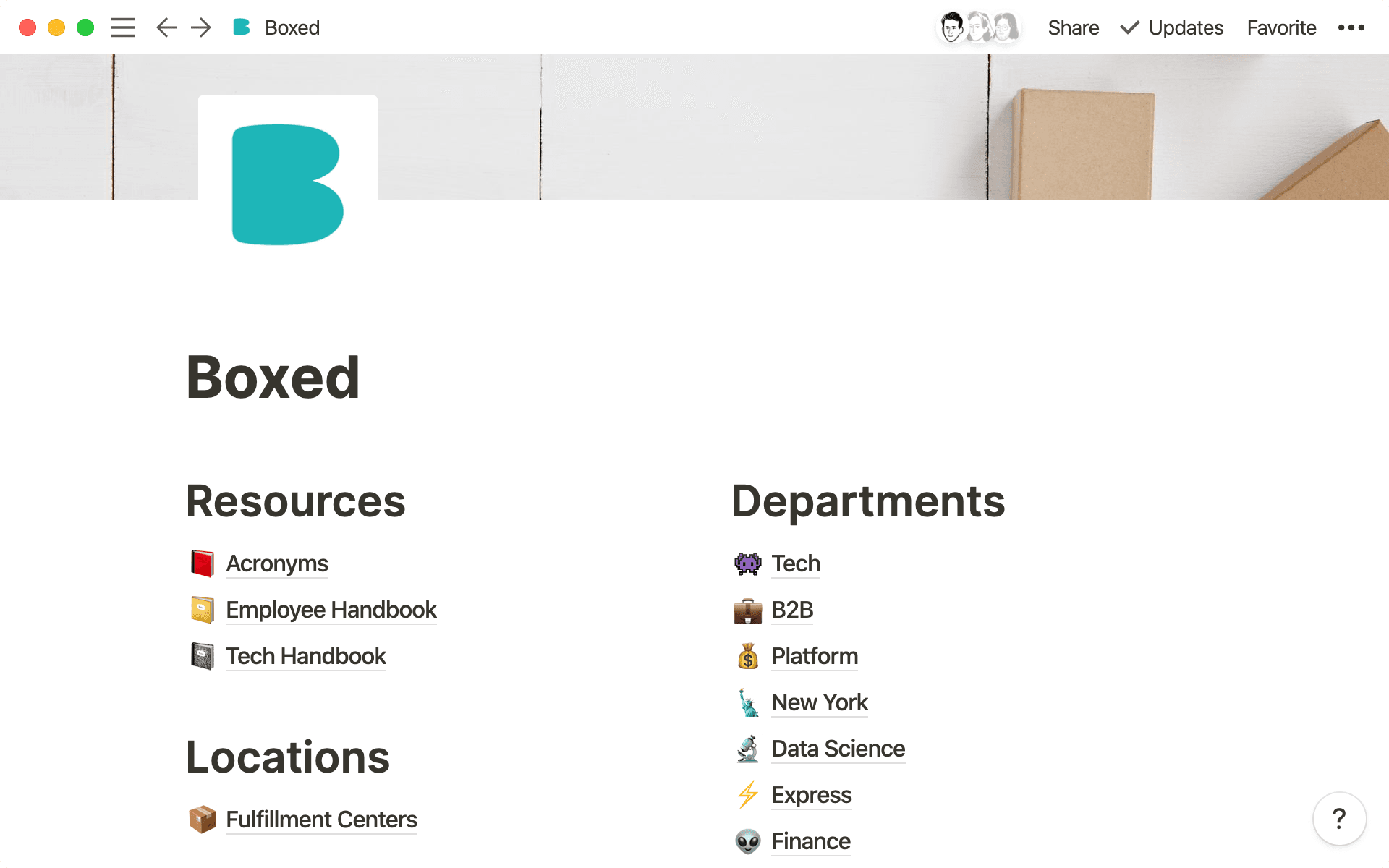
Task: Toggle full screen with the green window button
Action: [x=86, y=27]
